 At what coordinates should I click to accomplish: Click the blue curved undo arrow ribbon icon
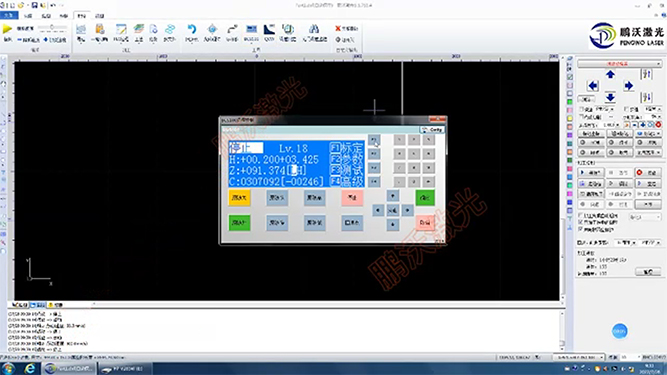click(192, 29)
